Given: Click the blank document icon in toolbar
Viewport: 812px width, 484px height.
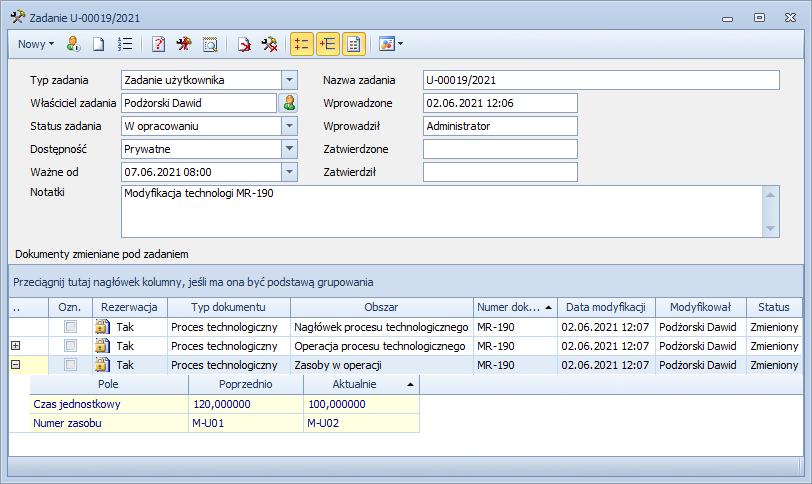Looking at the screenshot, I should point(99,44).
